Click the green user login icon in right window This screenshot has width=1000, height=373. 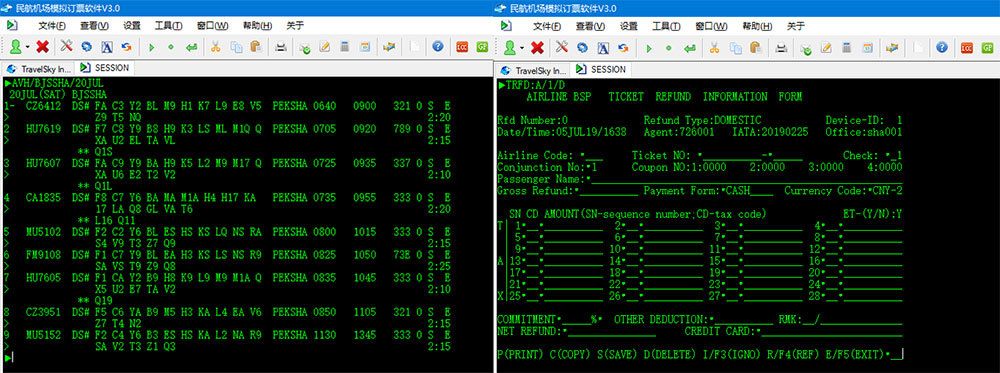pyautogui.click(x=511, y=47)
